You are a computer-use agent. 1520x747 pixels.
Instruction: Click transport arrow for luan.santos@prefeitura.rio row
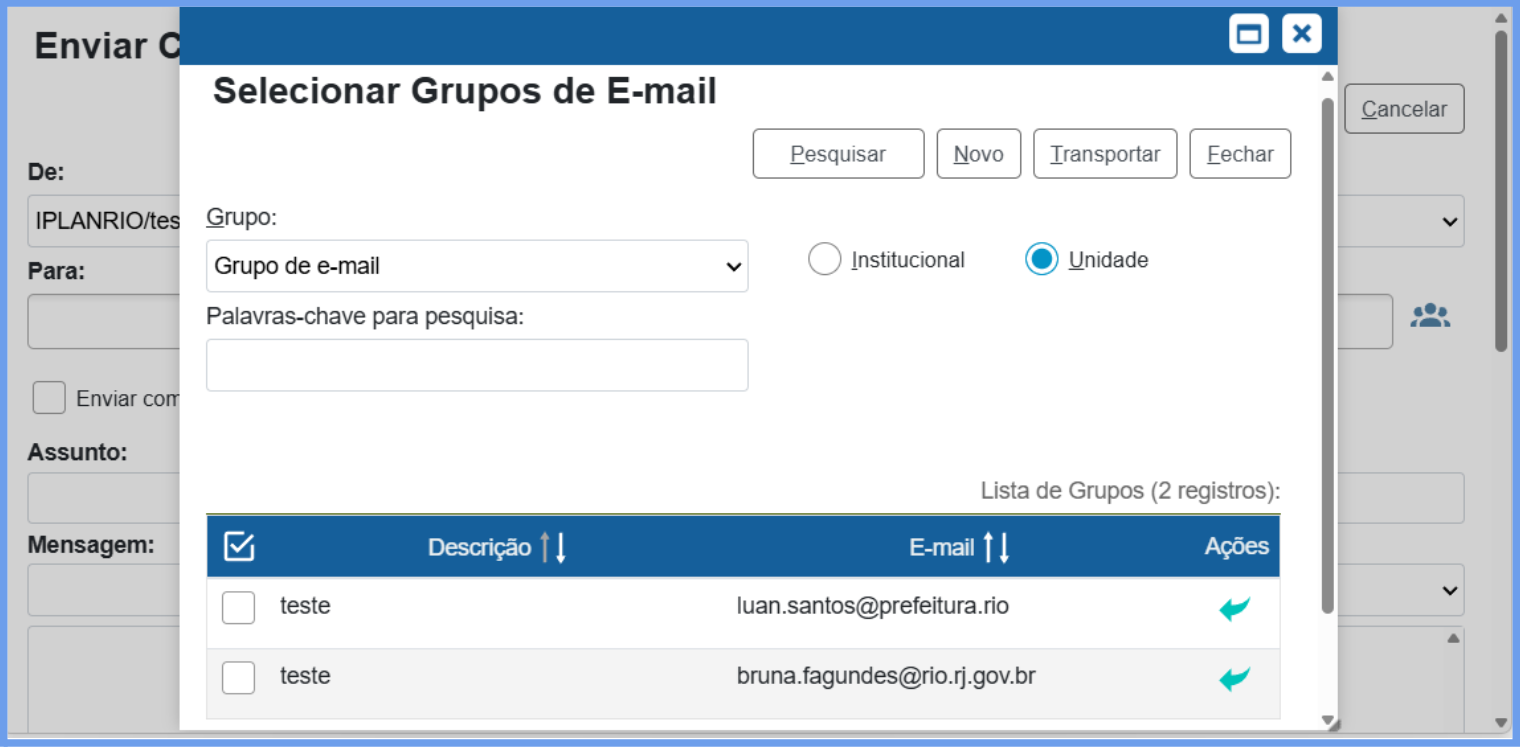click(x=1234, y=608)
